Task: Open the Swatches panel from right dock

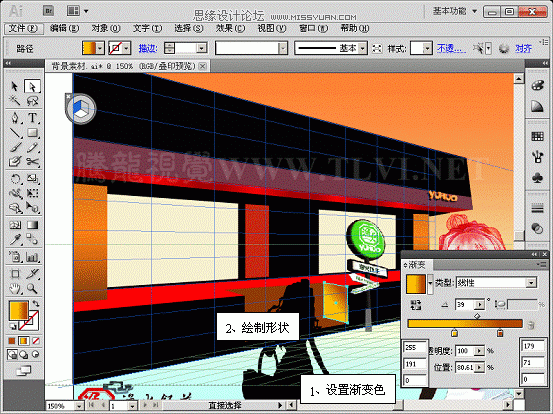Action: pyautogui.click(x=537, y=136)
